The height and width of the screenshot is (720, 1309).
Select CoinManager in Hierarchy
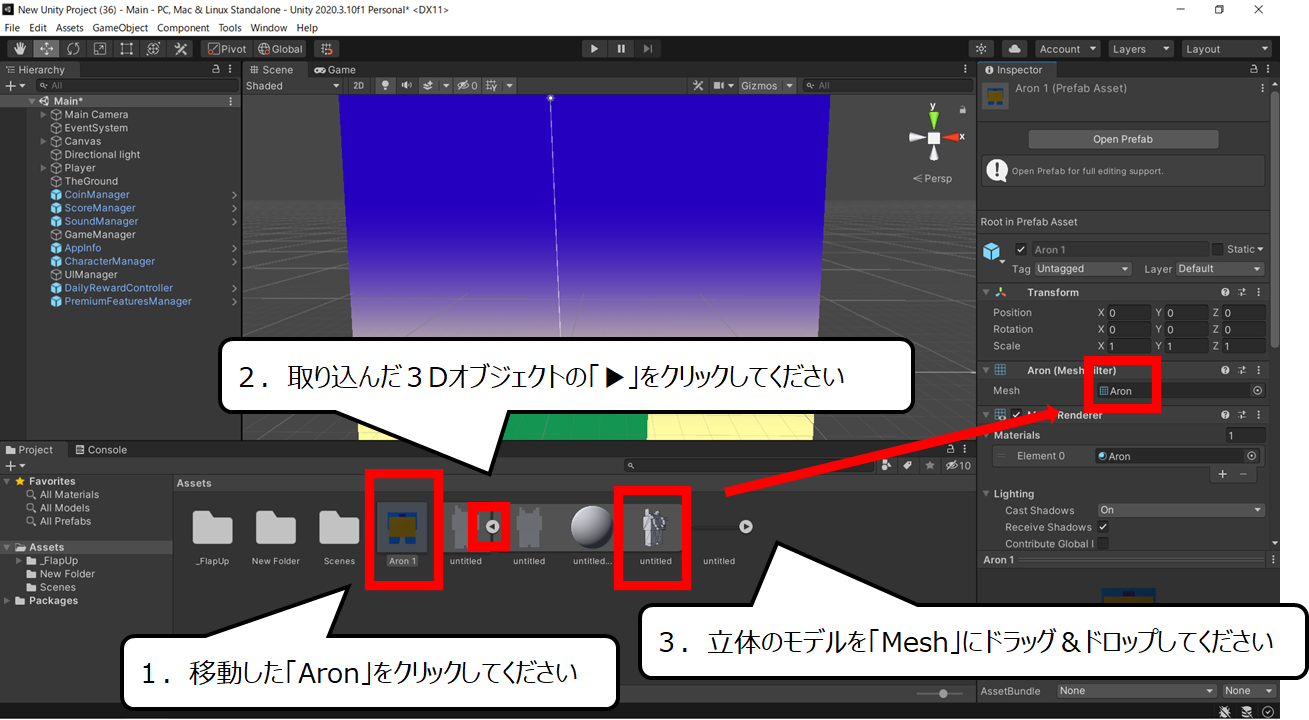point(97,195)
